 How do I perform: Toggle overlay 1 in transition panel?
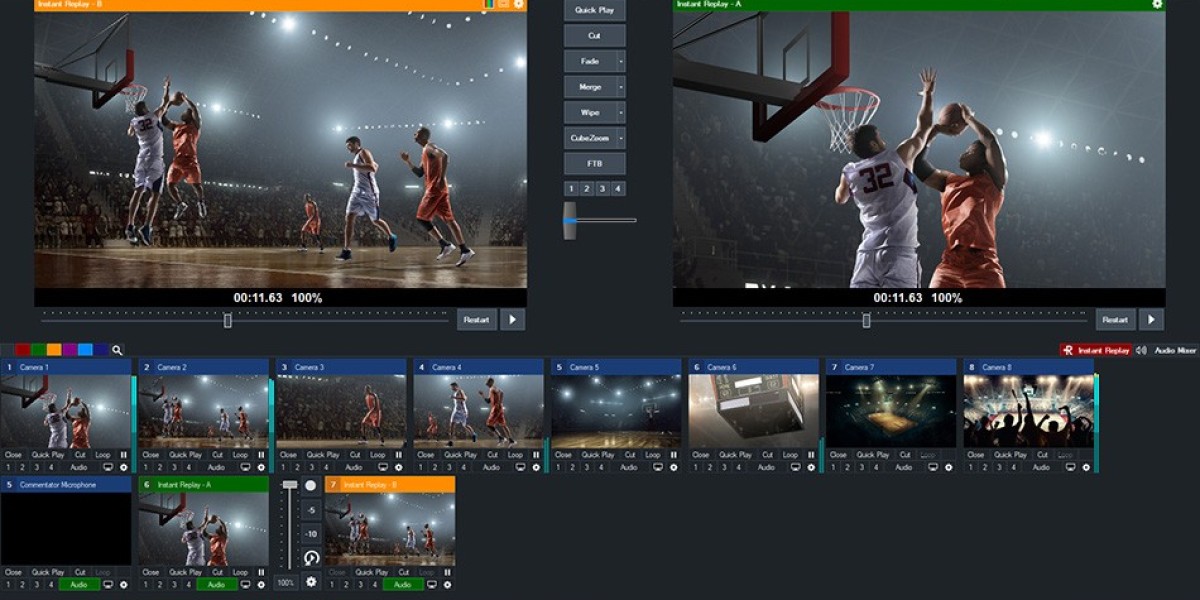point(571,188)
